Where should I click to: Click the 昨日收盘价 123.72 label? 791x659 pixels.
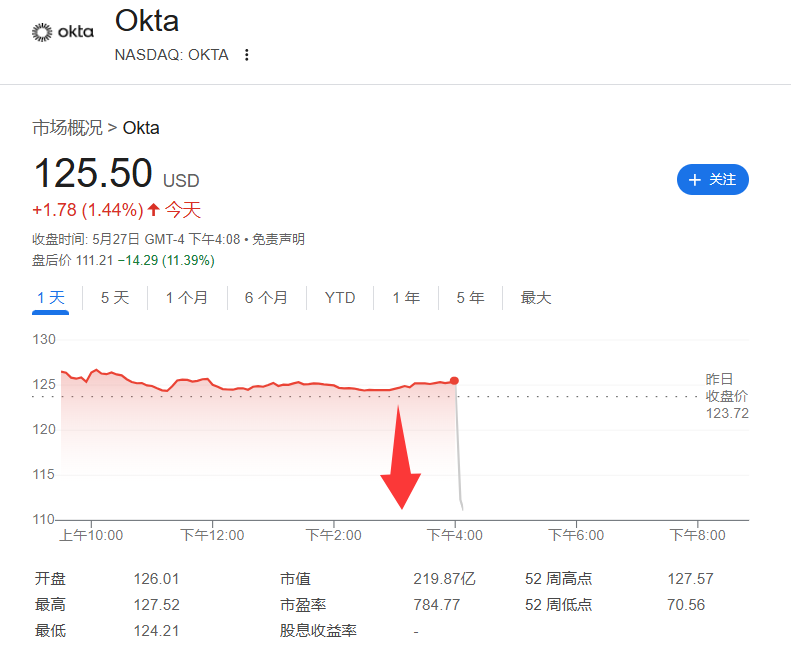(727, 396)
